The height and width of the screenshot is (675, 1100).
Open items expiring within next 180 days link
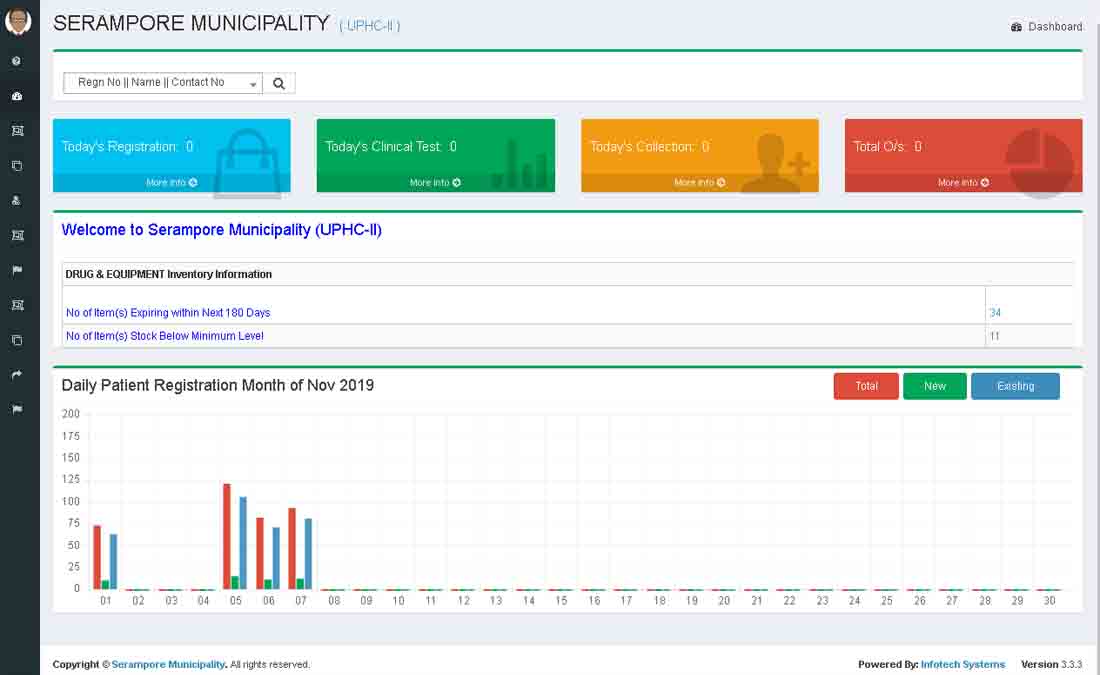pos(168,313)
